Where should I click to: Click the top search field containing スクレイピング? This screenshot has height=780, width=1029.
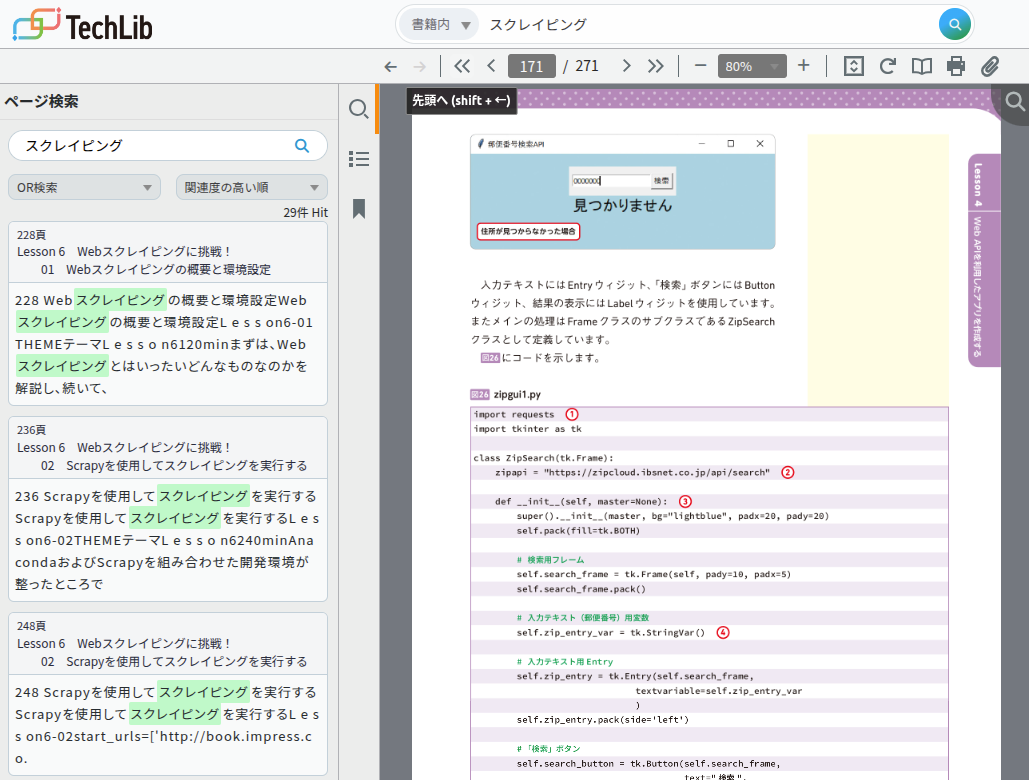(x=709, y=25)
